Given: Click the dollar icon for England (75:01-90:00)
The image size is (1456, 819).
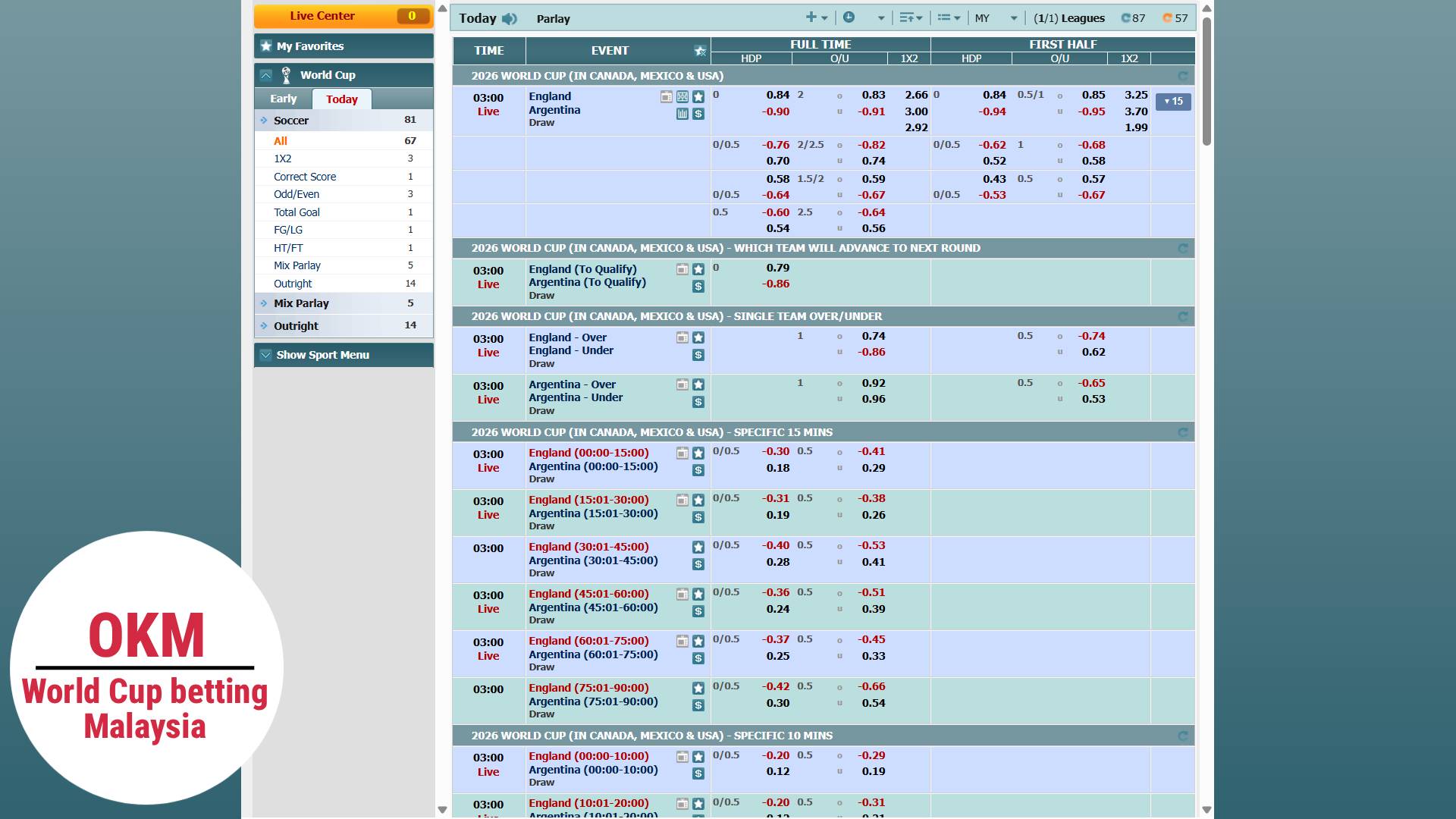Looking at the screenshot, I should (698, 705).
